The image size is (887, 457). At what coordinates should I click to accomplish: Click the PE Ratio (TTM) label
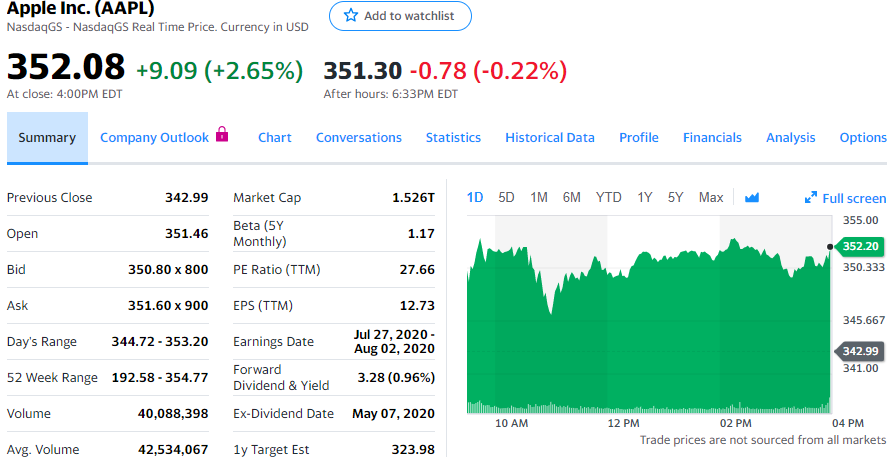(277, 270)
